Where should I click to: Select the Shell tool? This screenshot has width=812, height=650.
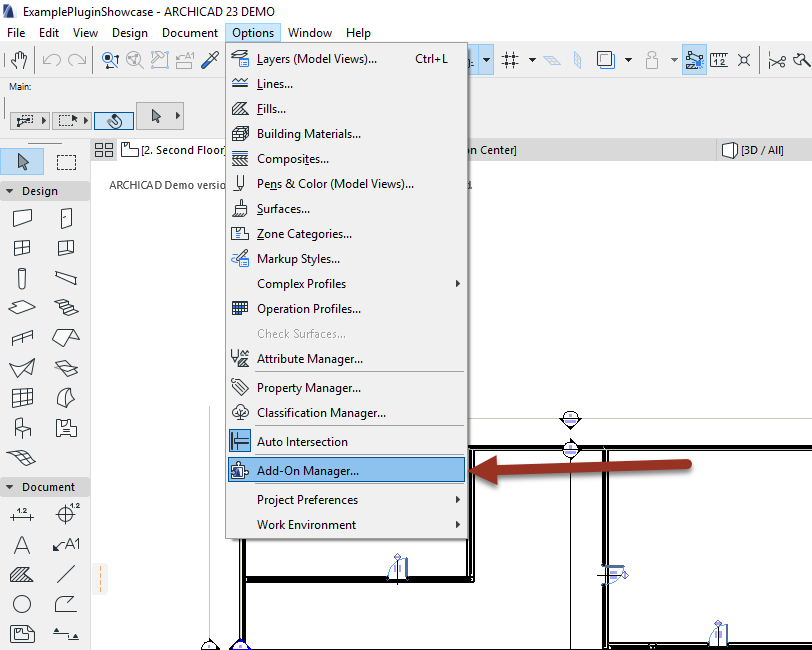click(x=22, y=368)
